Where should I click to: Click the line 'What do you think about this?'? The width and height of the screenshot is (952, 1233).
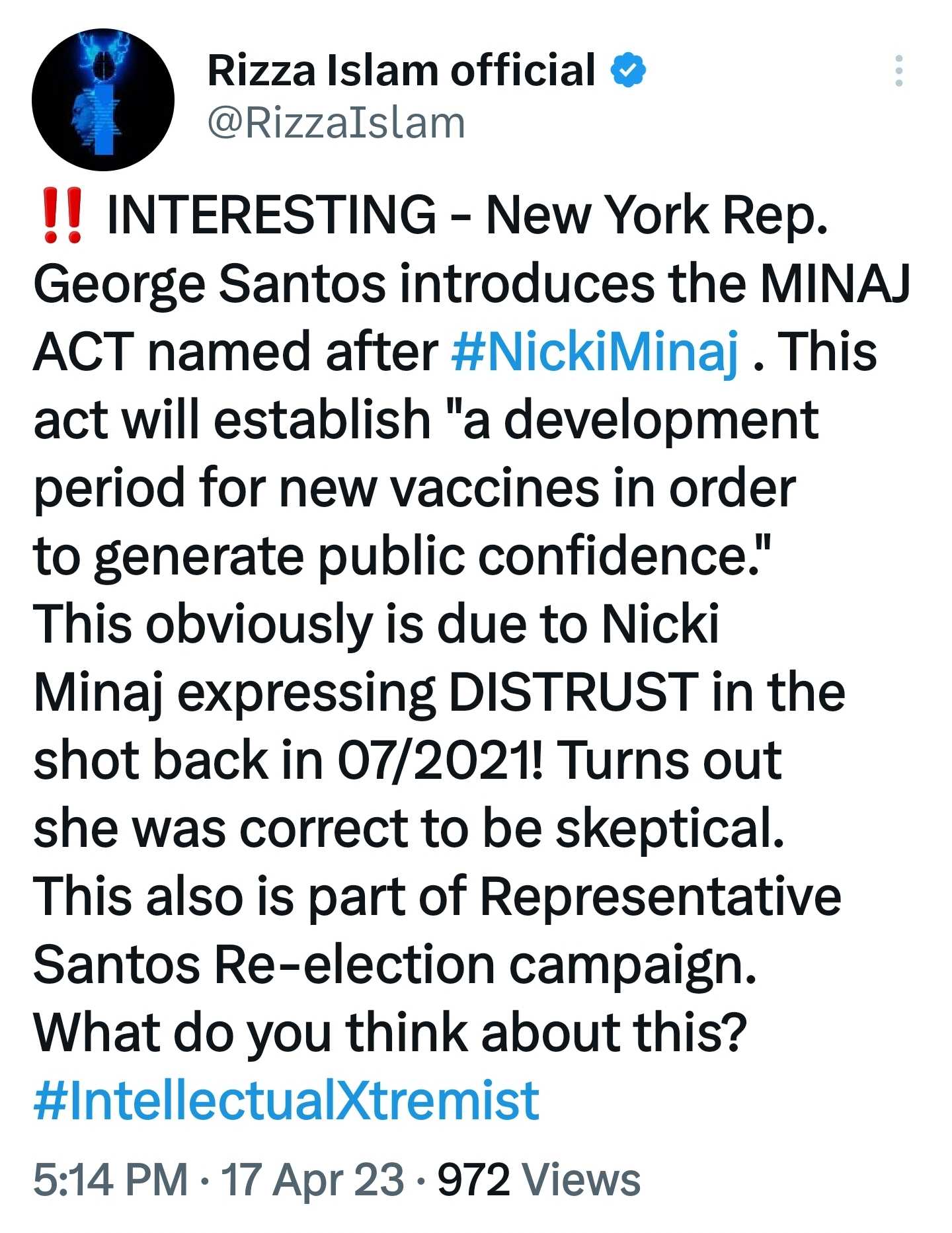[390, 1032]
